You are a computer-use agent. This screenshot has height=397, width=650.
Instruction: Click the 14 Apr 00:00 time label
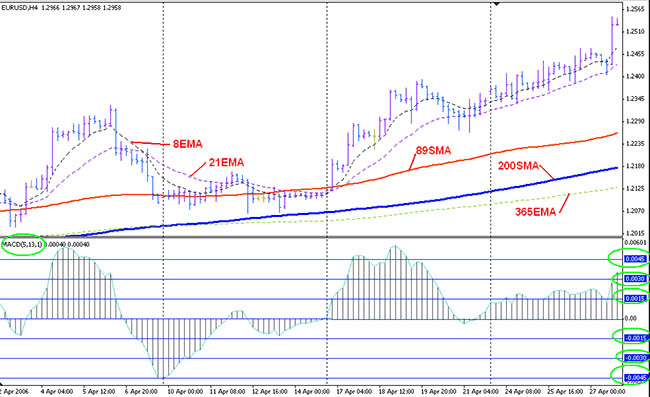[x=312, y=391]
